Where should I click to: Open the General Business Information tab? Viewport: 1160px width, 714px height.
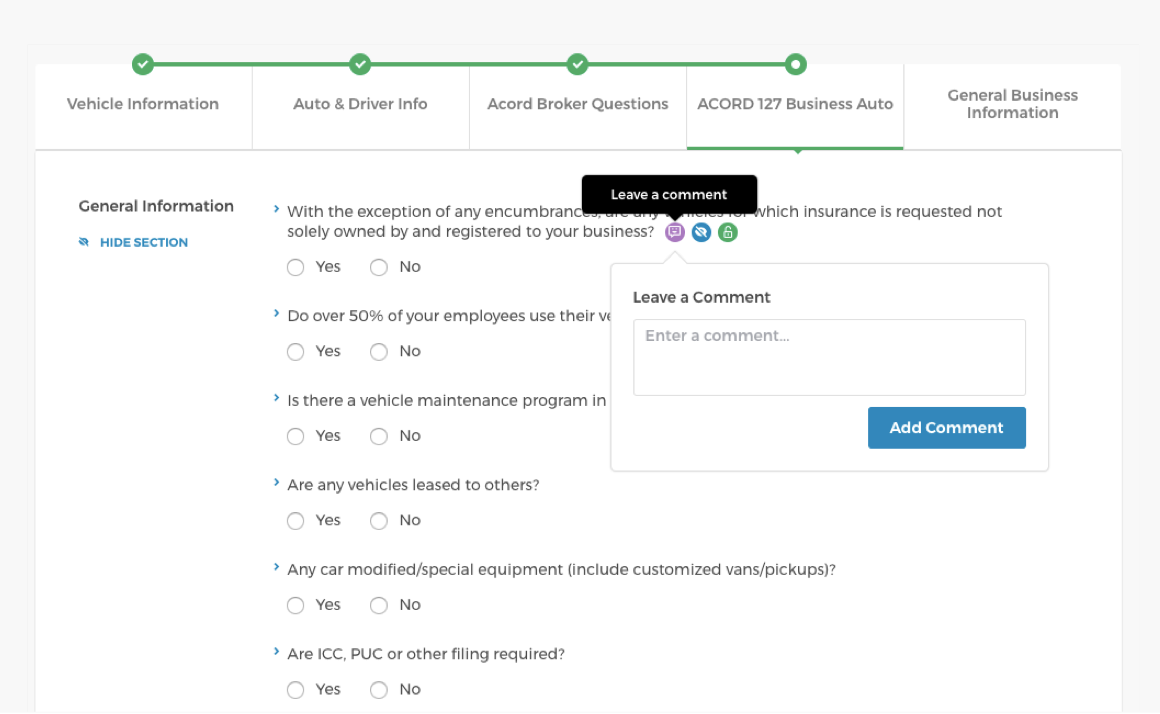[1012, 104]
